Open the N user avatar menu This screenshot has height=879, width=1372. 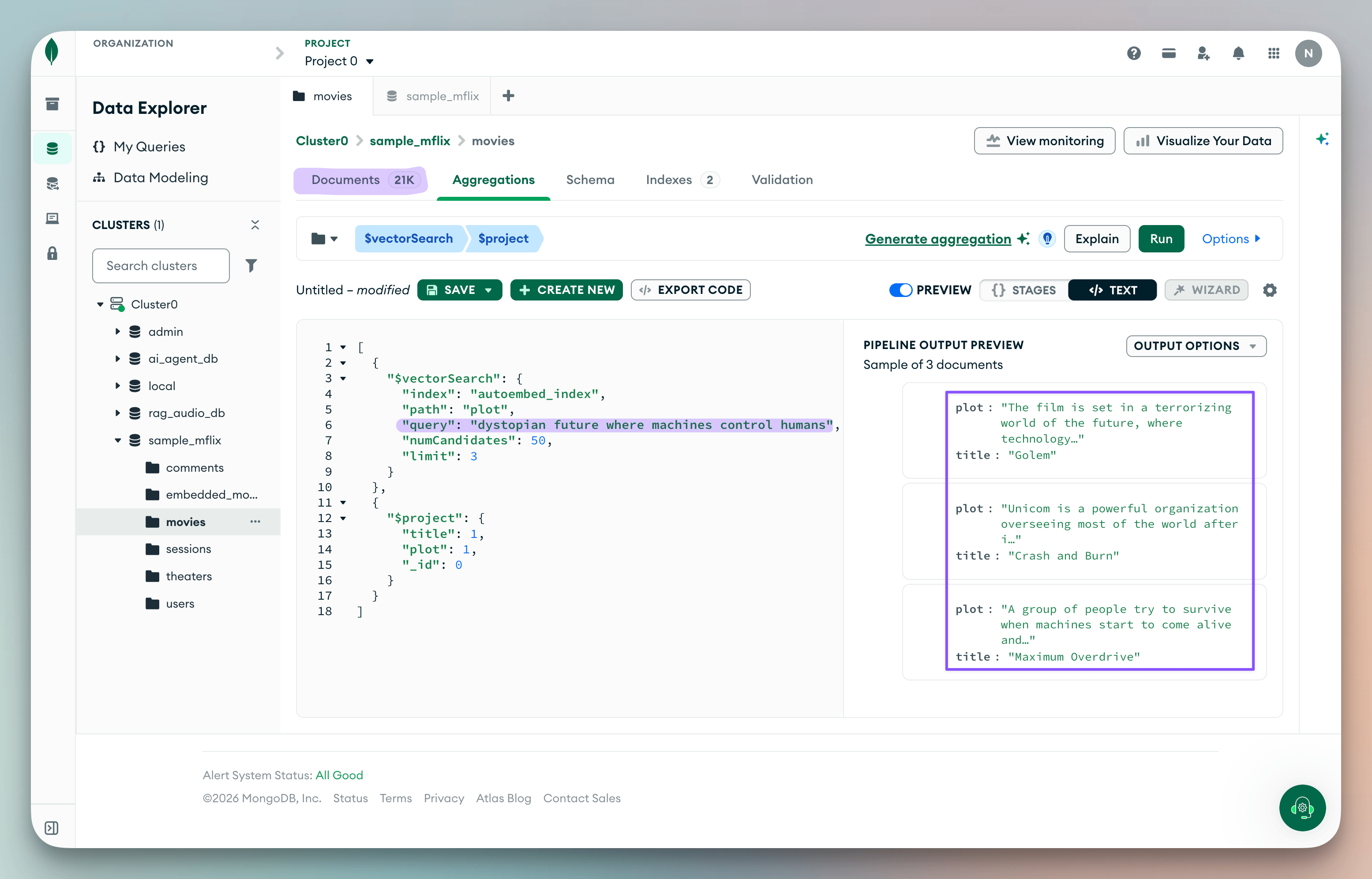[x=1308, y=54]
